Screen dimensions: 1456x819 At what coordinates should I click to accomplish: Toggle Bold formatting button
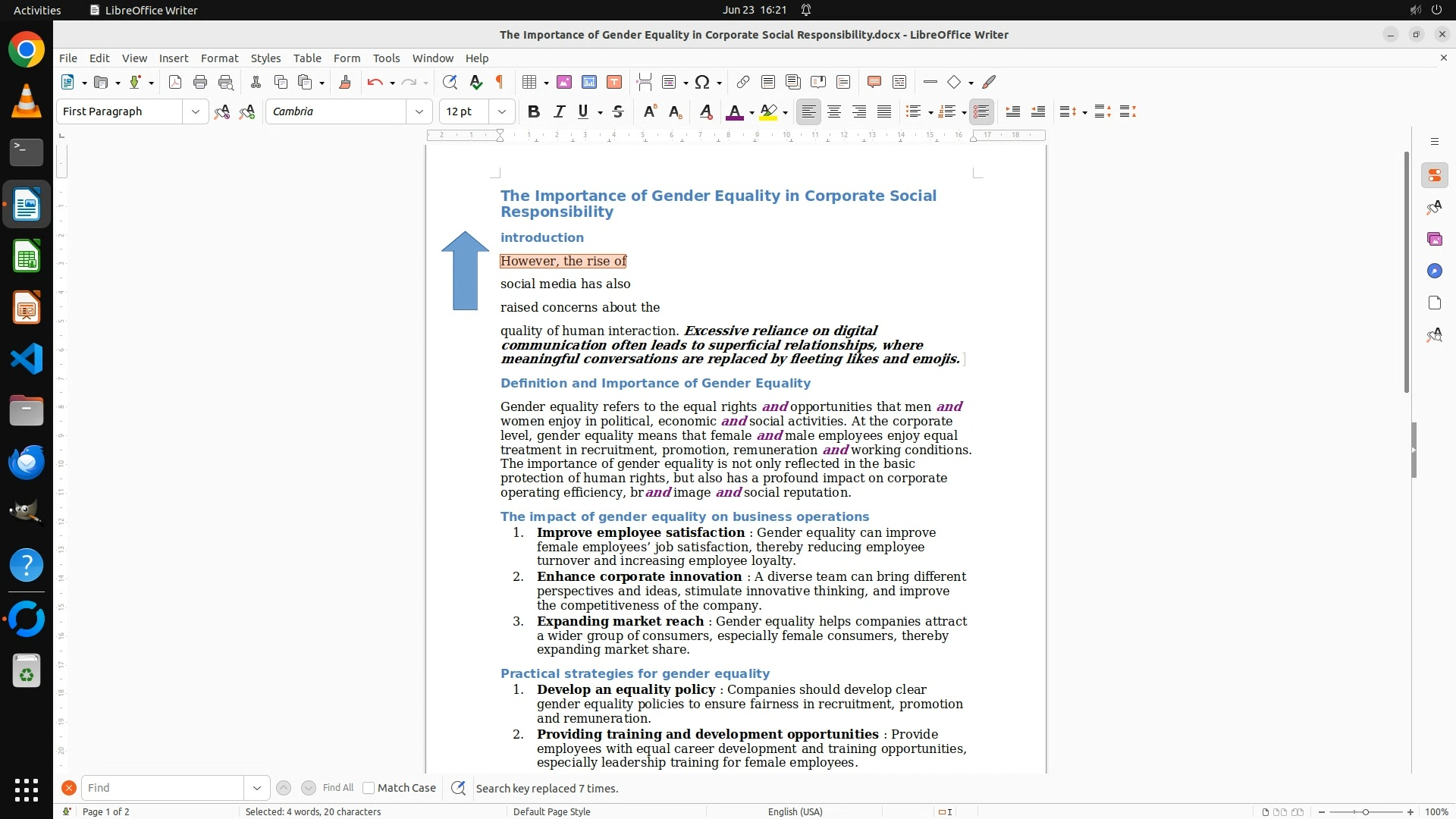coord(534,111)
